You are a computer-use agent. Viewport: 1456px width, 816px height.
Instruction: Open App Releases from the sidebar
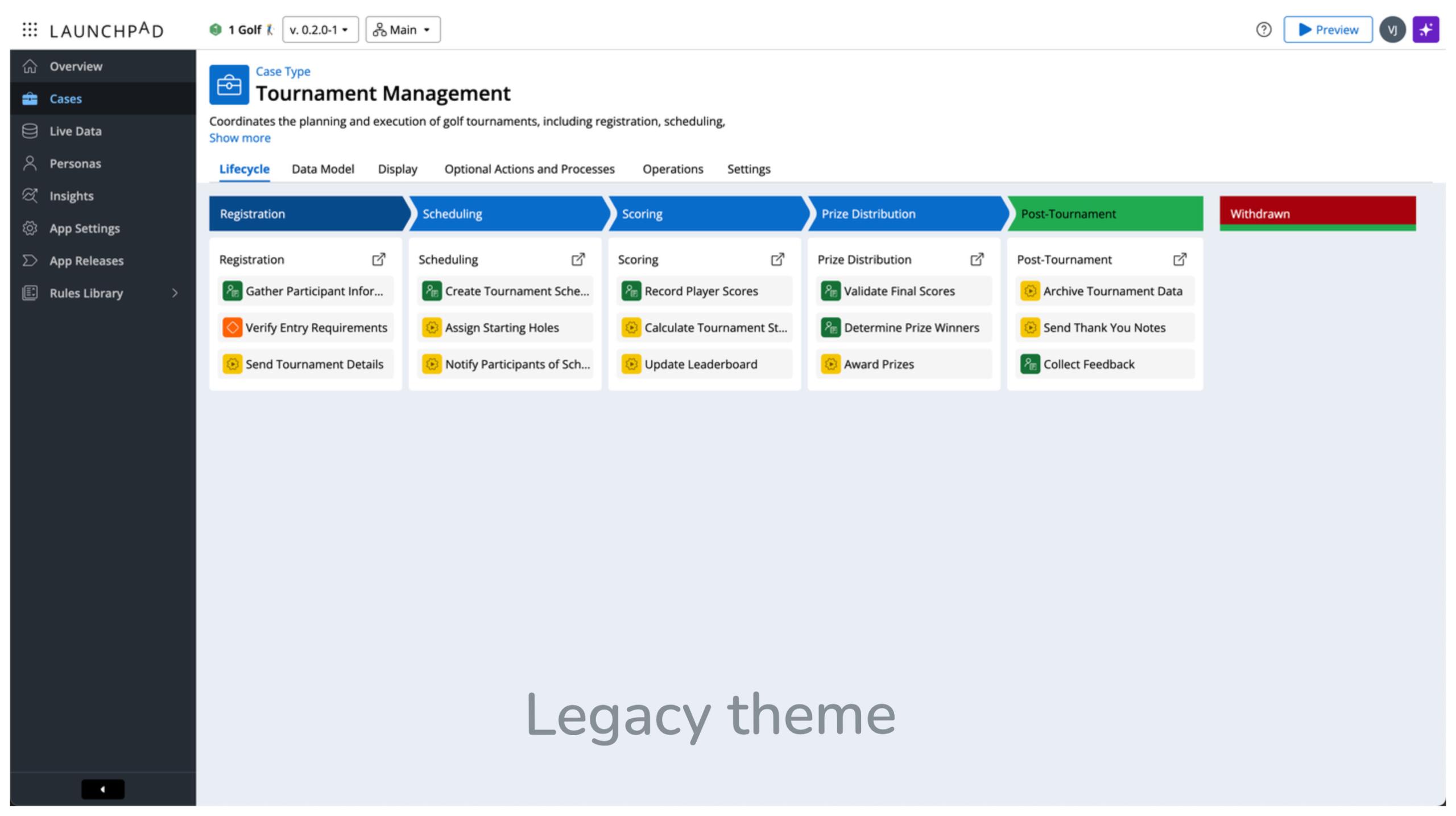(x=30, y=261)
